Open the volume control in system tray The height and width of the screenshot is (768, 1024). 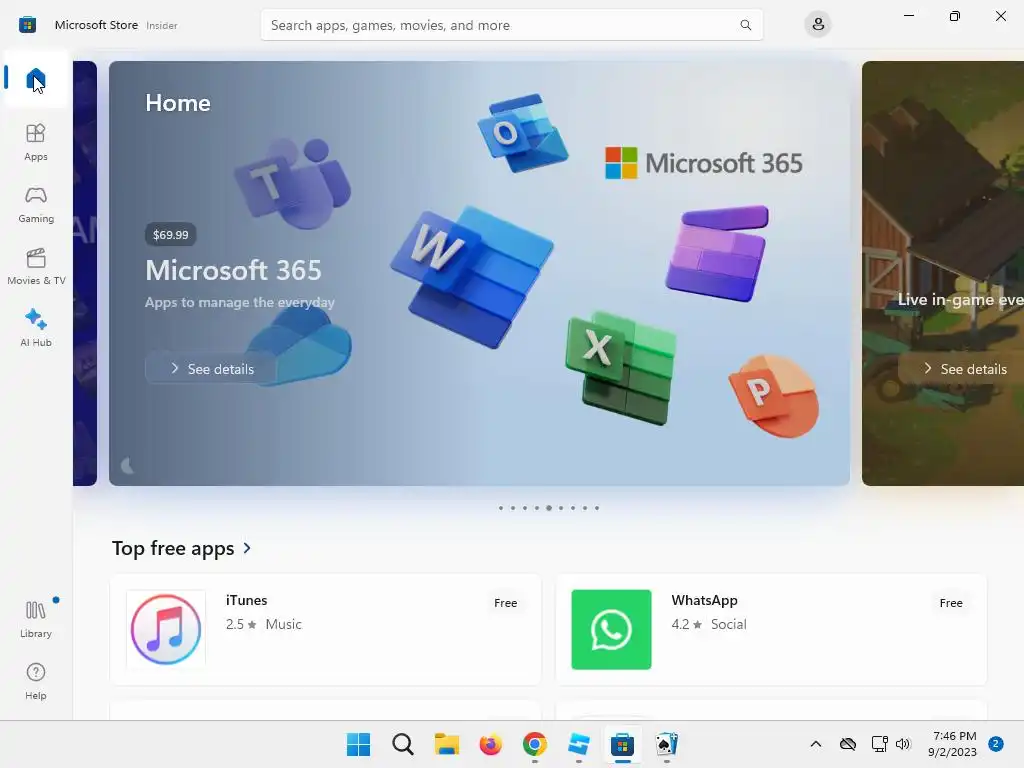903,744
